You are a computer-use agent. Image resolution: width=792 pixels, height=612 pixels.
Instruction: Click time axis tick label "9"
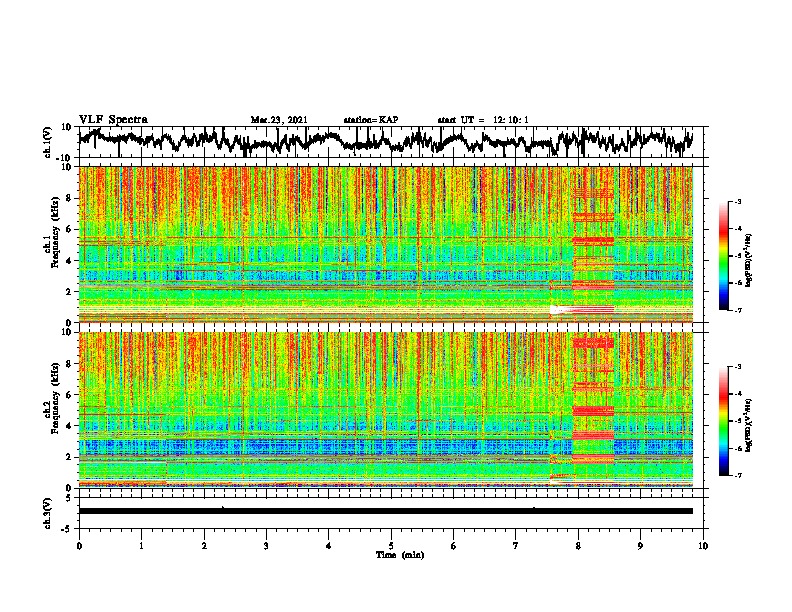(640, 546)
